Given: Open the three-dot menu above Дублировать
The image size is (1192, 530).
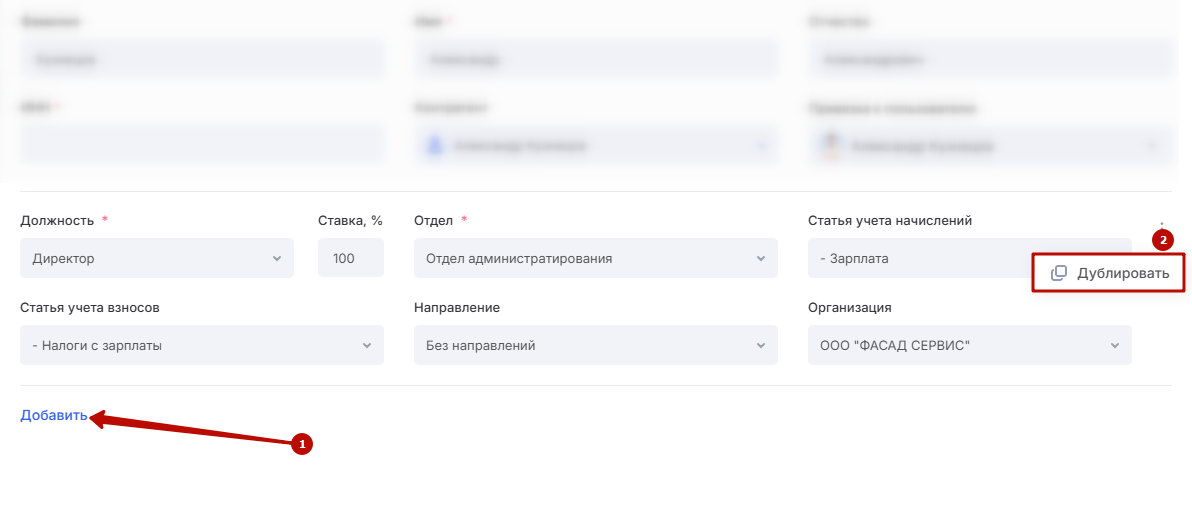Looking at the screenshot, I should [1161, 223].
